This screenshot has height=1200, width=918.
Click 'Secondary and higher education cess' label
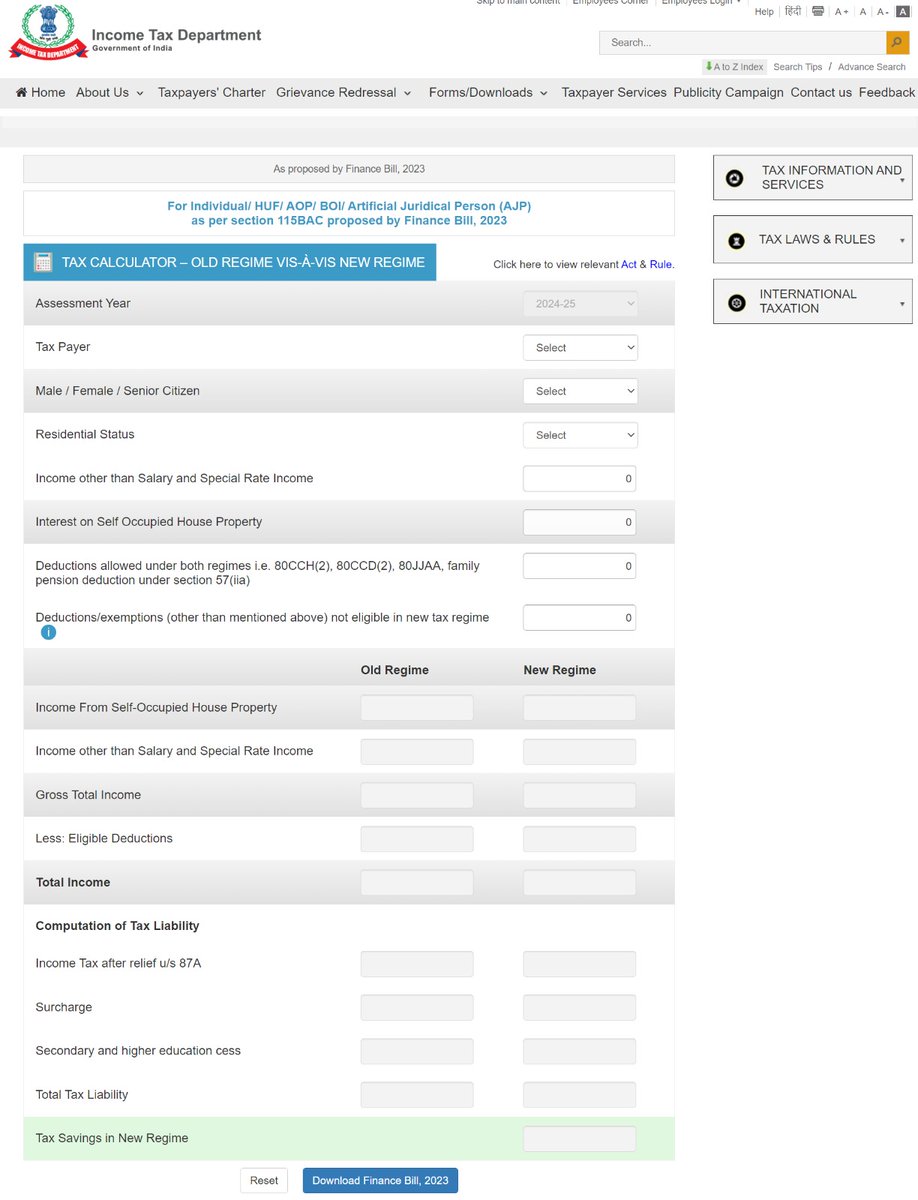tap(138, 1051)
